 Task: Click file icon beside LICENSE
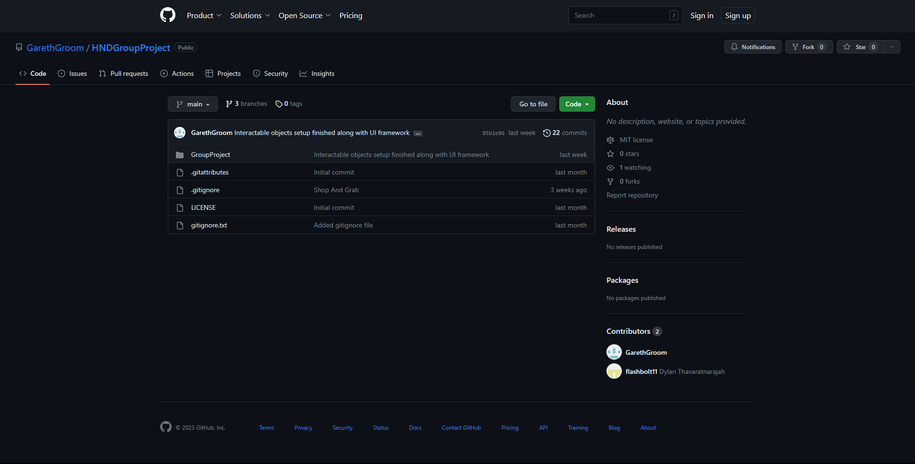(x=180, y=207)
